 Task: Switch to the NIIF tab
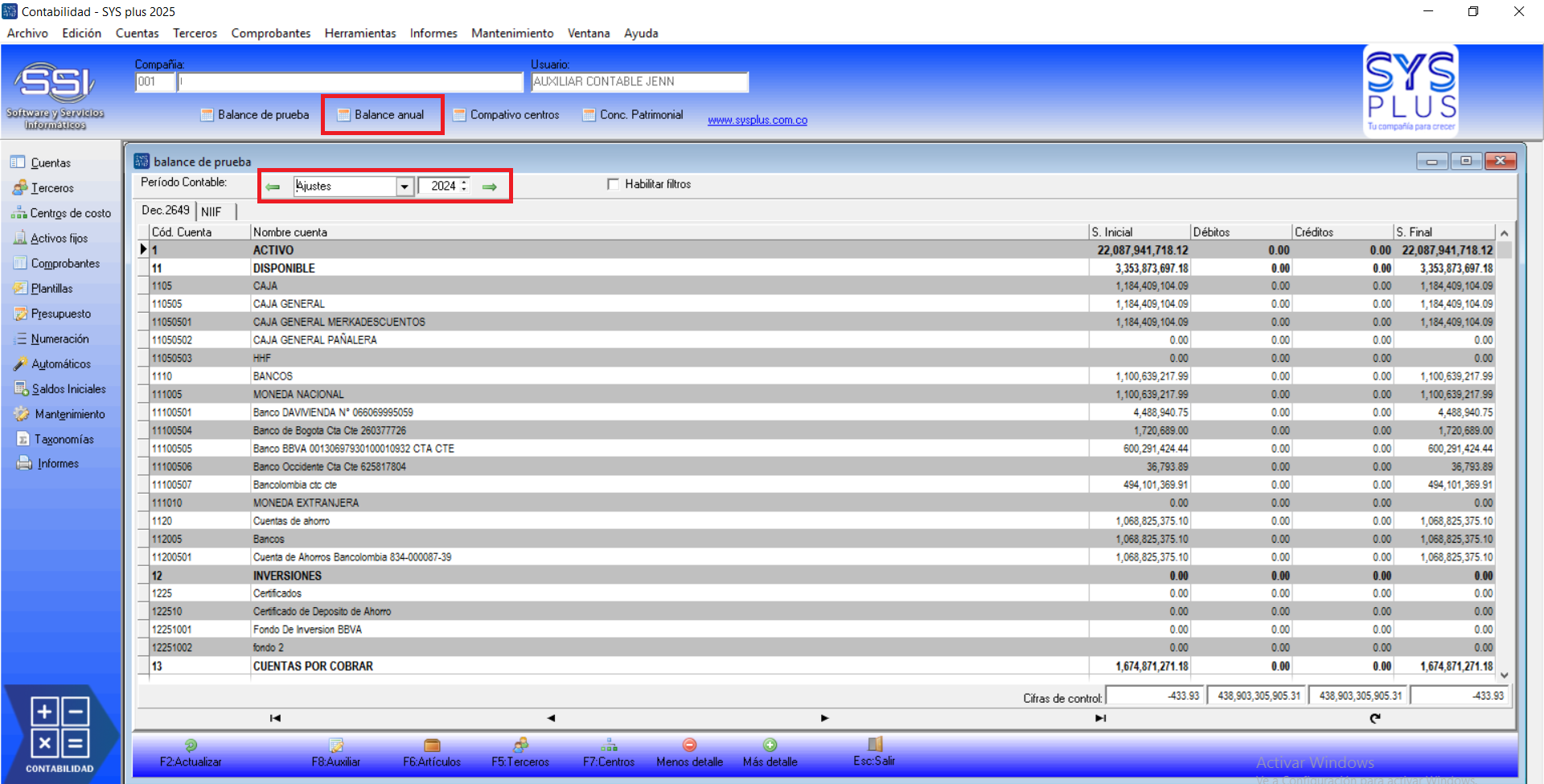[x=211, y=211]
